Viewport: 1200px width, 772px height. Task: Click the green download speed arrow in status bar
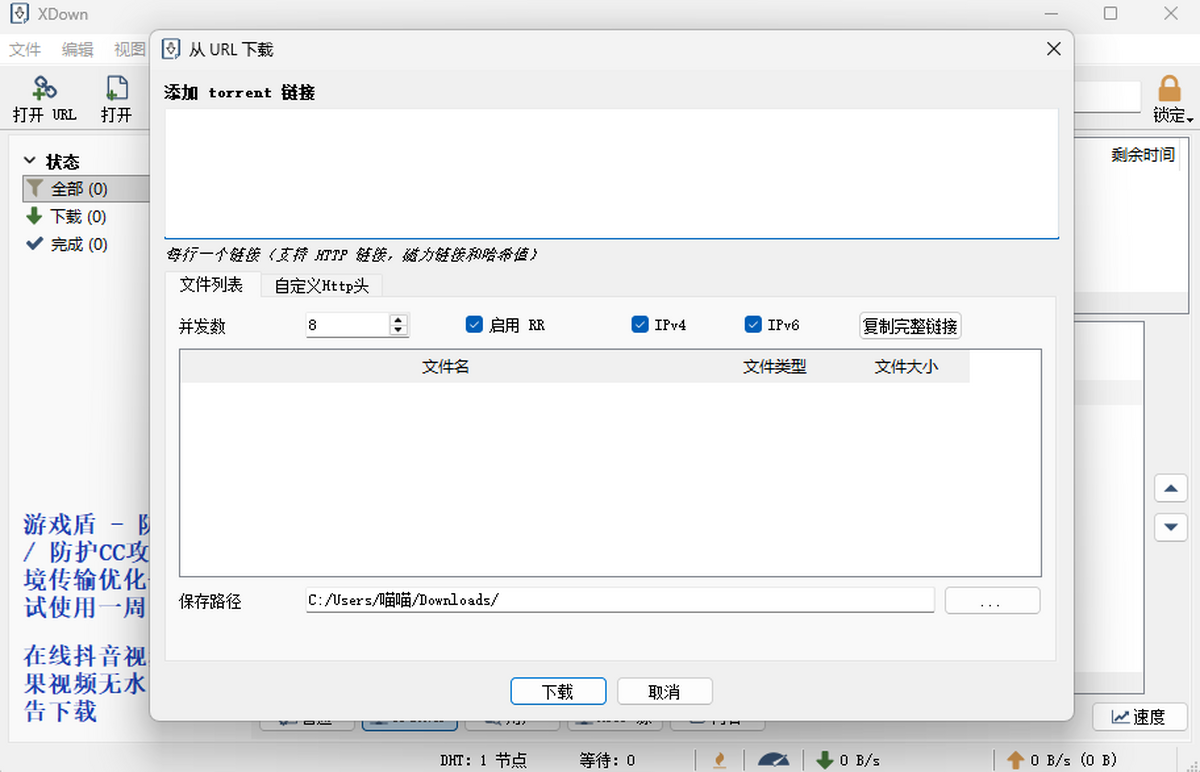(x=825, y=760)
